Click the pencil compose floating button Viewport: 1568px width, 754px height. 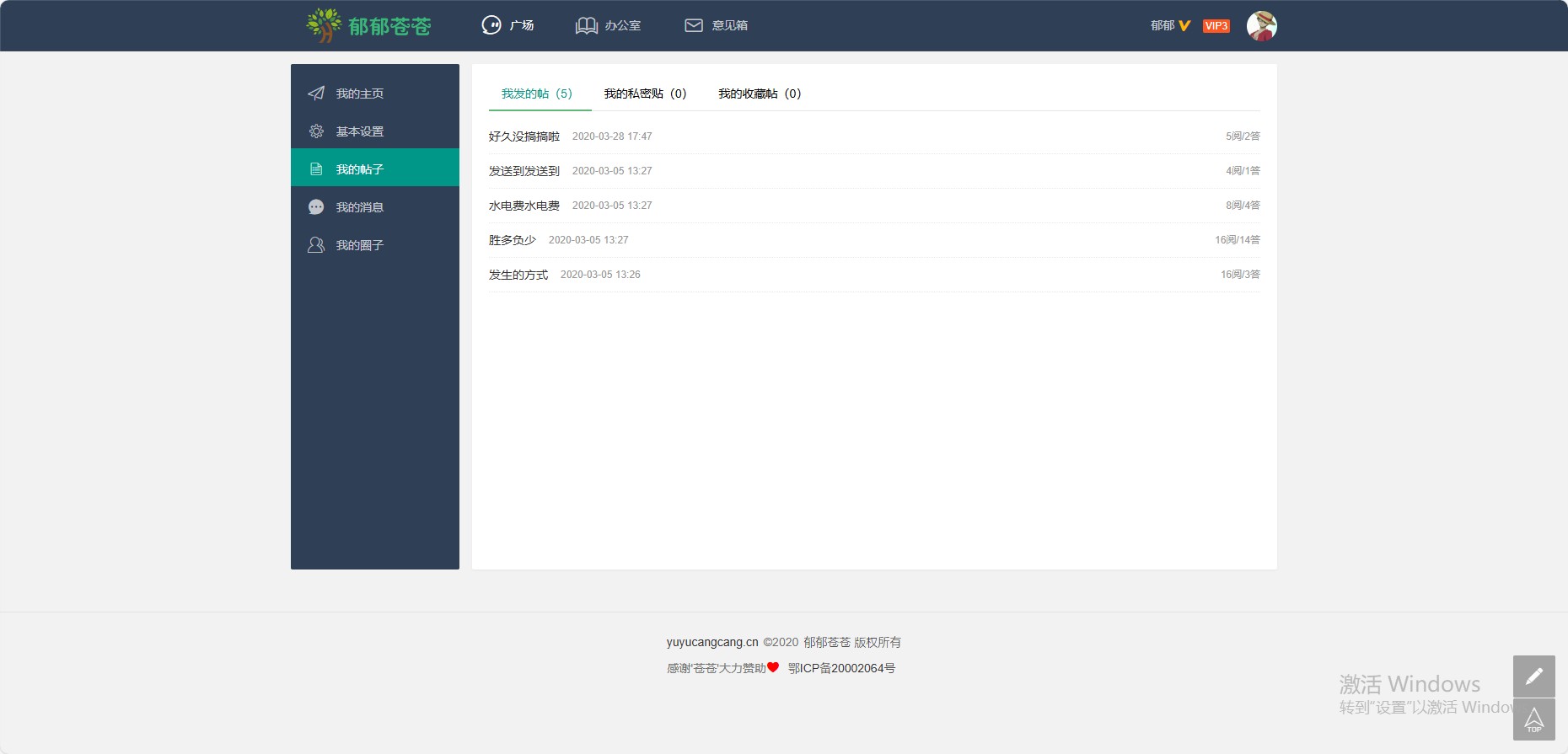(x=1534, y=676)
